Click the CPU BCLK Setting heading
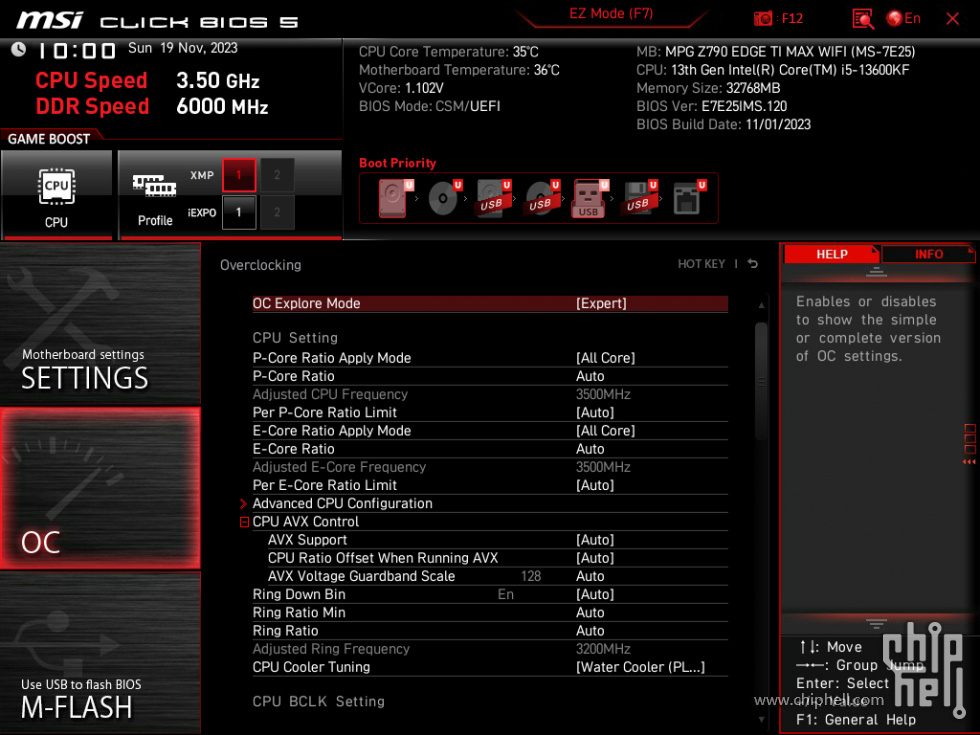Viewport: 980px width, 735px height. tap(319, 701)
